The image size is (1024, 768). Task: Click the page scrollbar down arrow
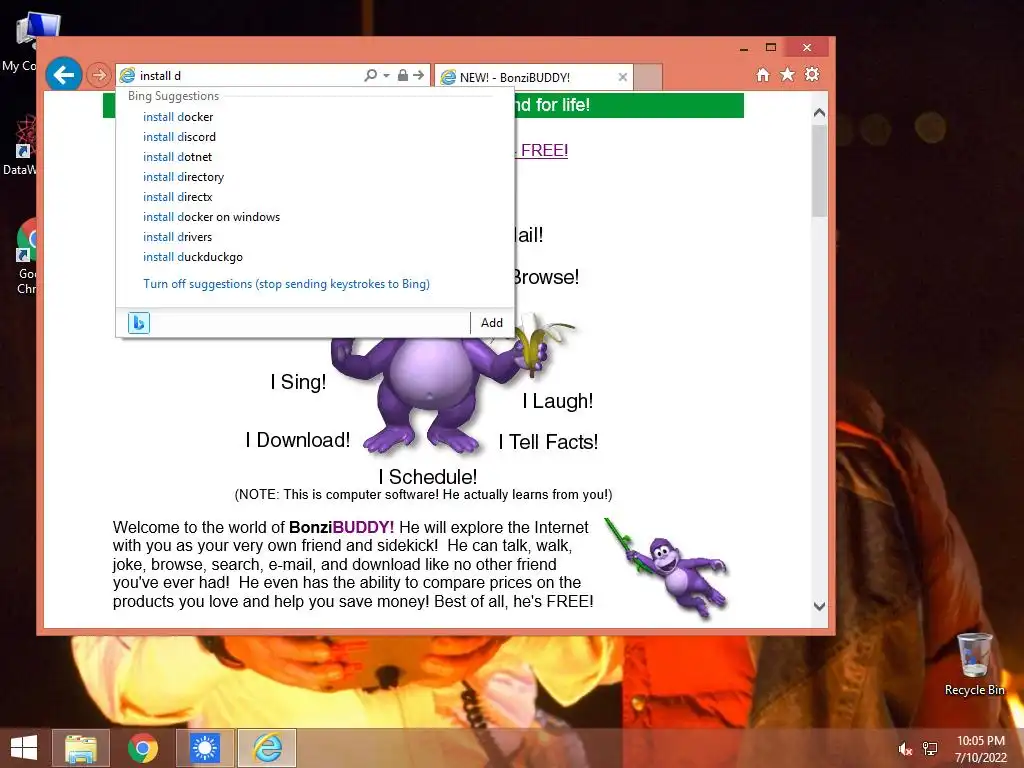click(x=820, y=606)
